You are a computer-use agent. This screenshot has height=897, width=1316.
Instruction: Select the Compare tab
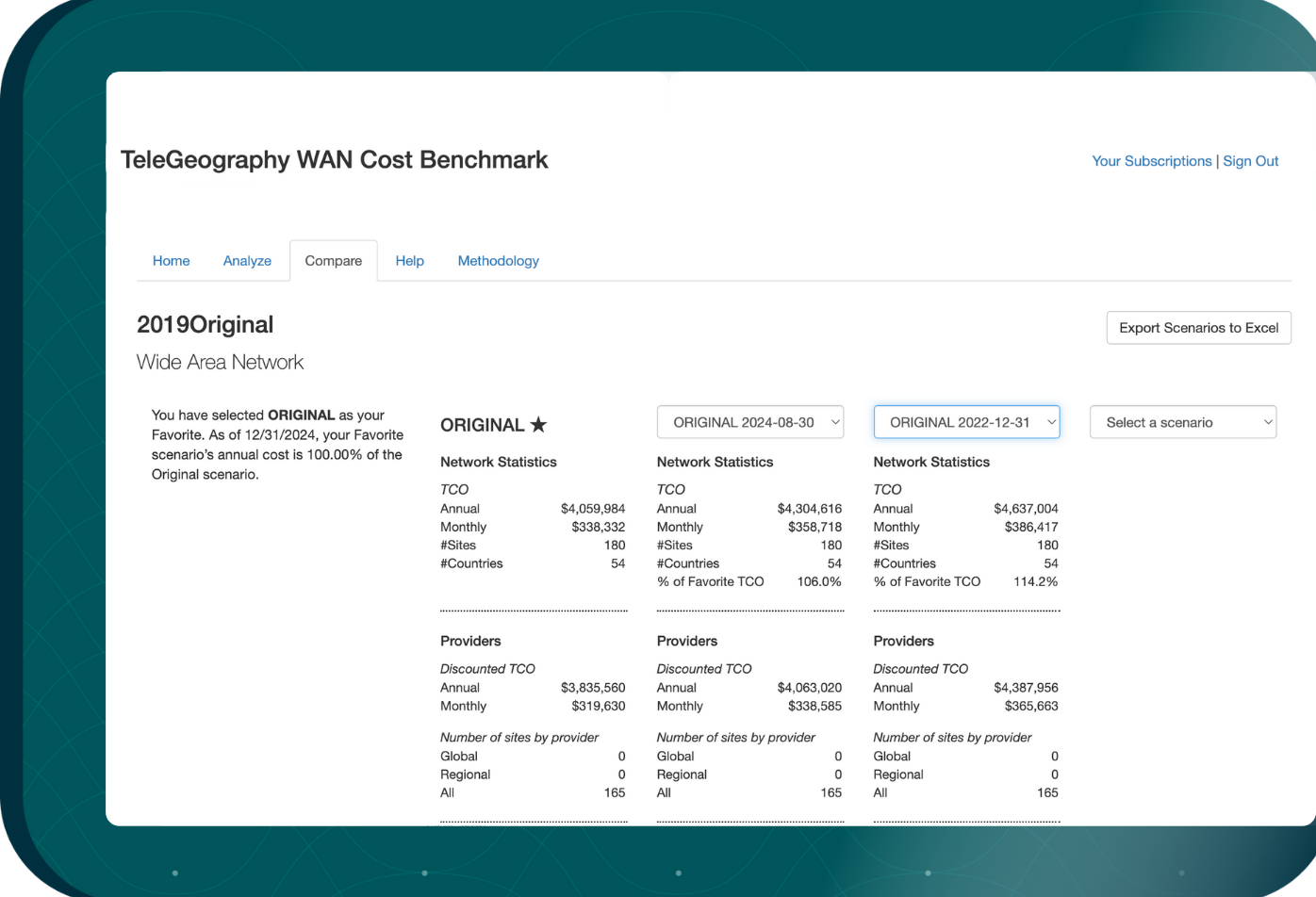point(334,260)
